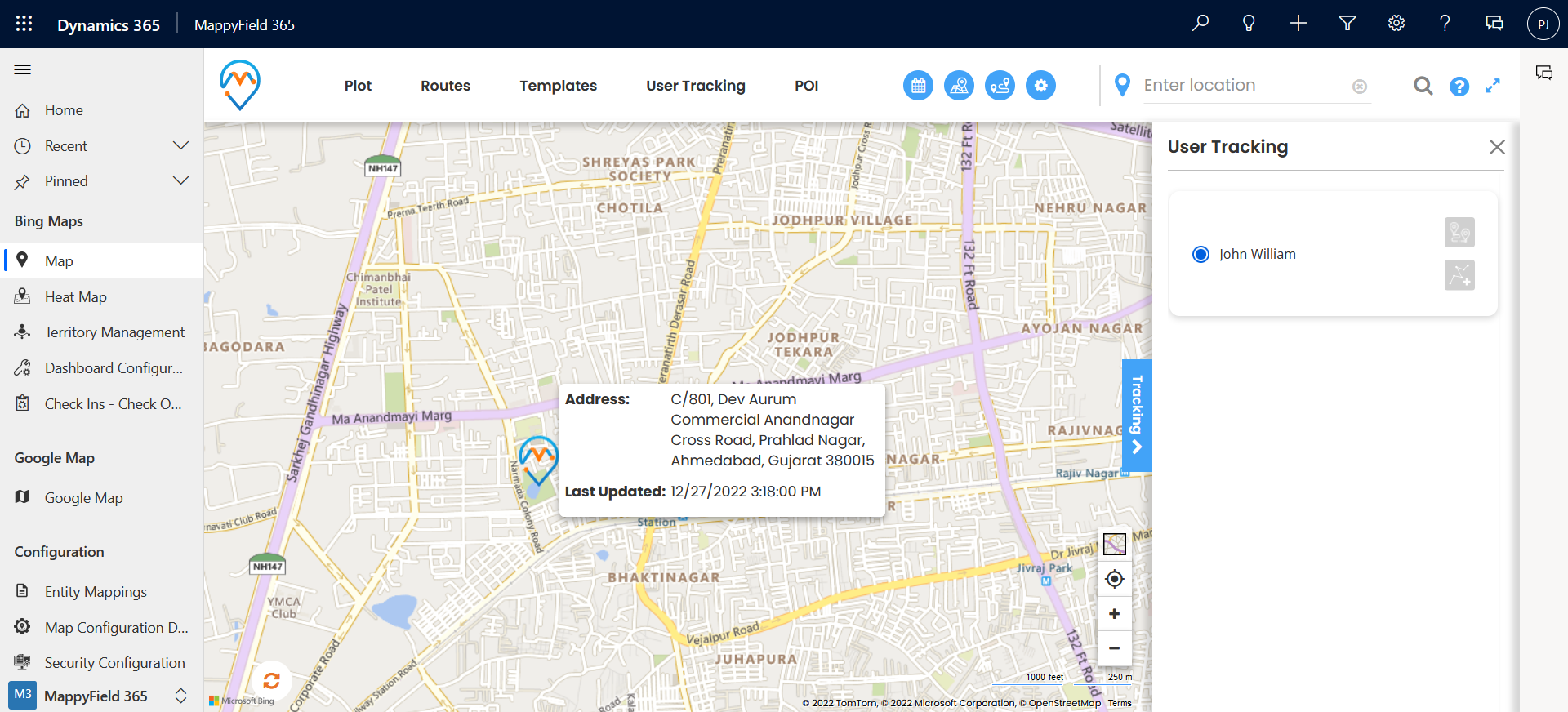Open the advanced find filter icon

pos(1347,24)
